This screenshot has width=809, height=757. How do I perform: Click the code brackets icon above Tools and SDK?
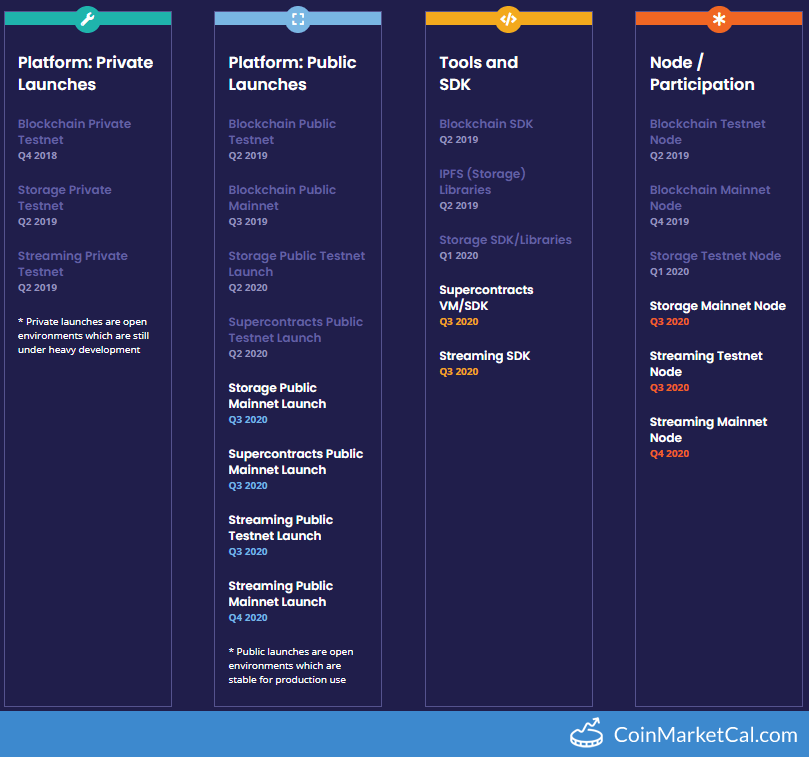pos(508,19)
